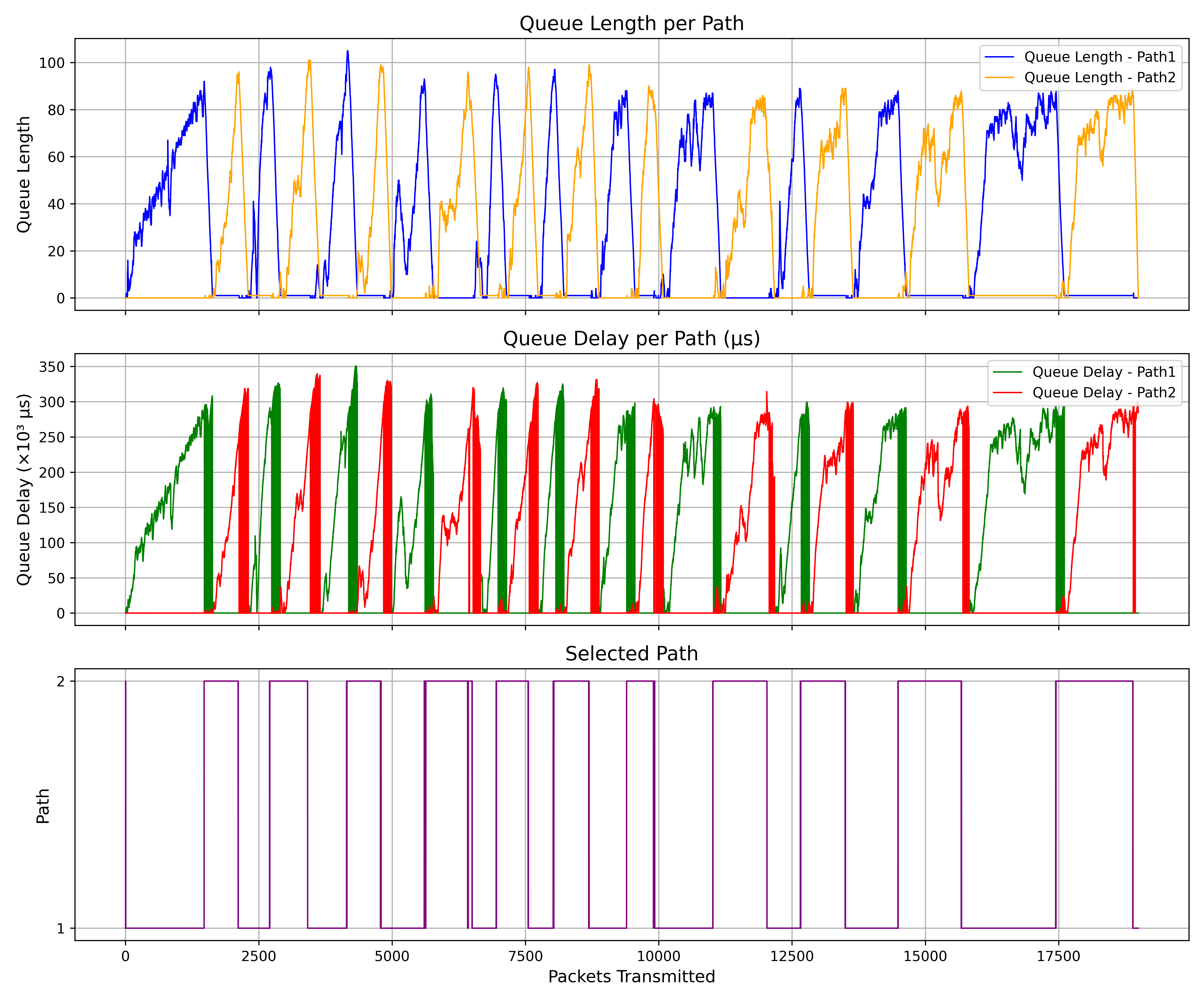
Task: Click the 'Queue Delay (×10³ µs)' y-axis label
Action: 24,489
